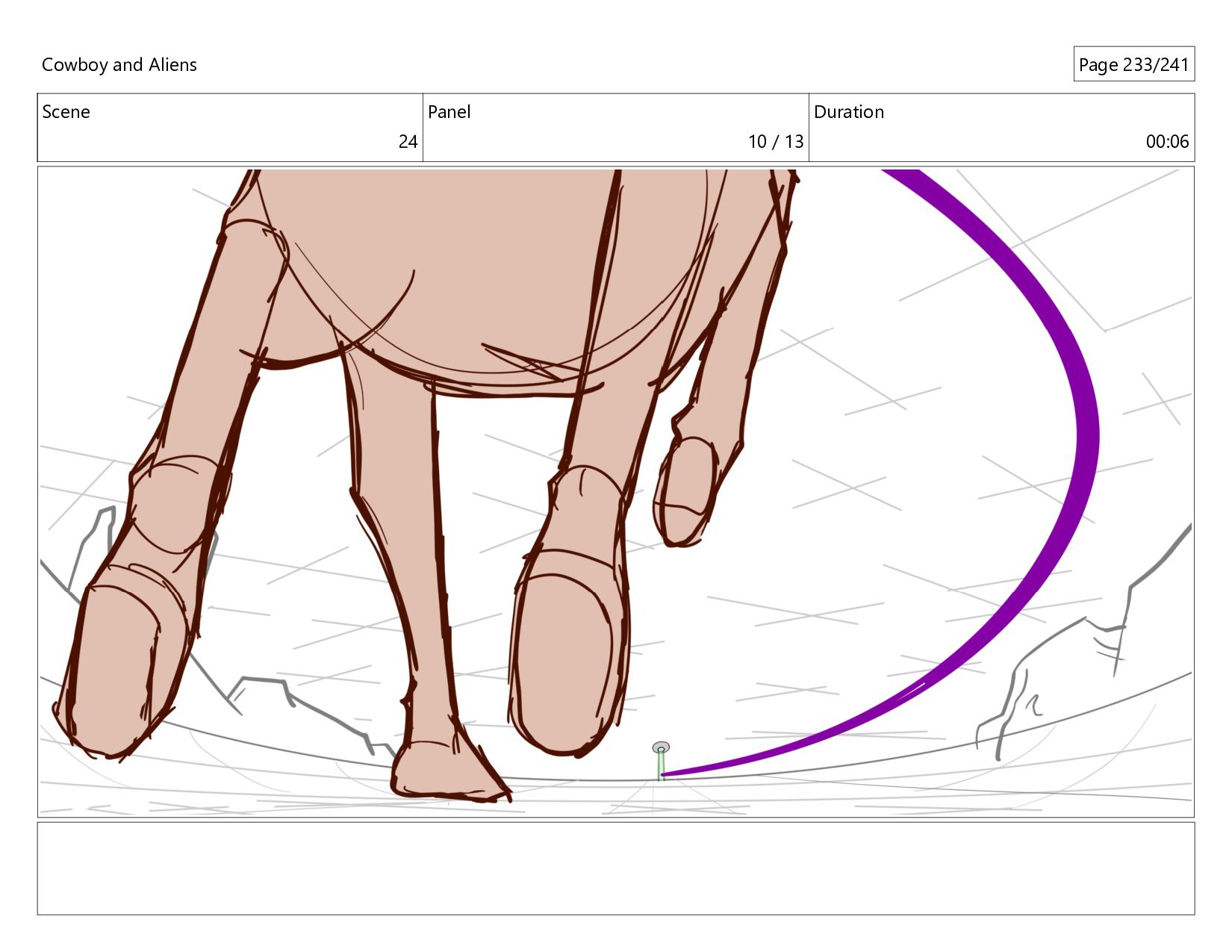Click the storyboard panel drawing of horse legs

[x=616, y=492]
